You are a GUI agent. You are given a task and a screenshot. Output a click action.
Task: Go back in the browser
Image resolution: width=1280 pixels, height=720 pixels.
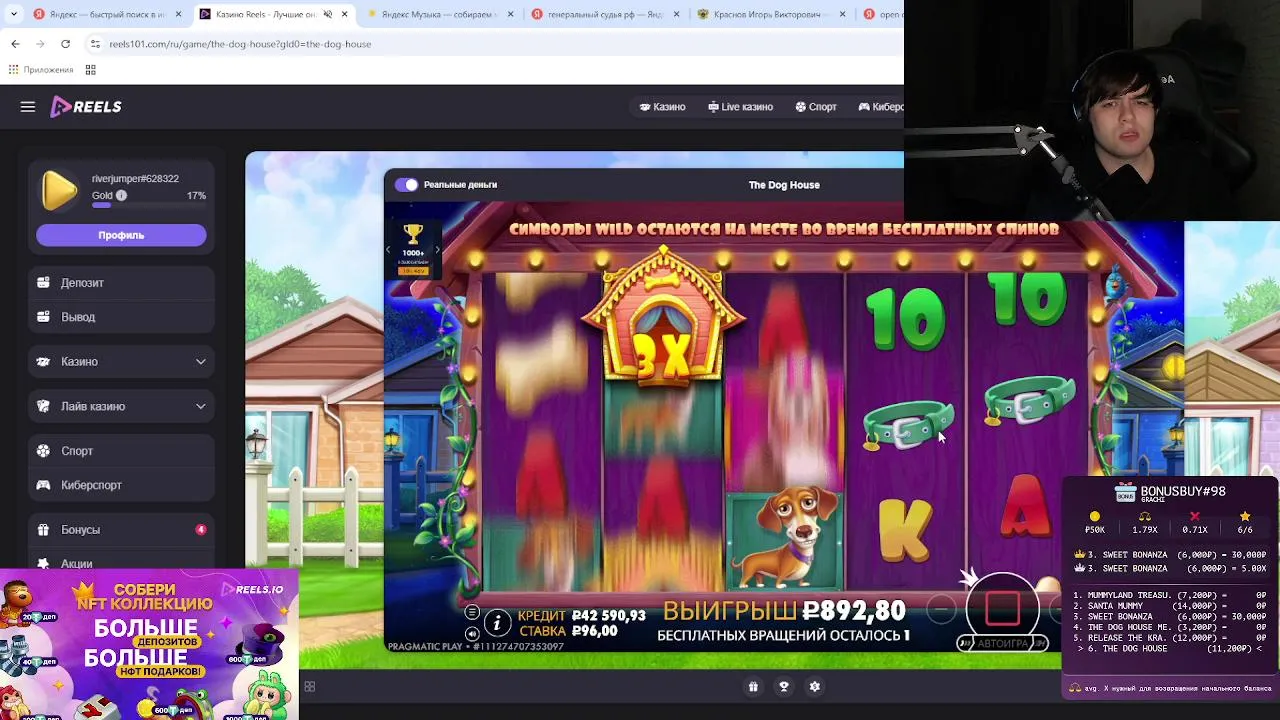pos(15,44)
